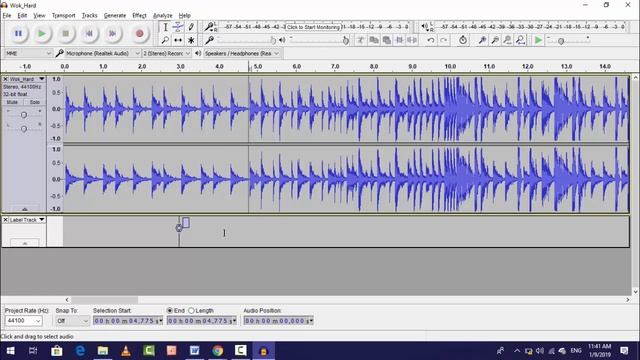Click the Pause button
The width and height of the screenshot is (640, 360).
pos(18,33)
